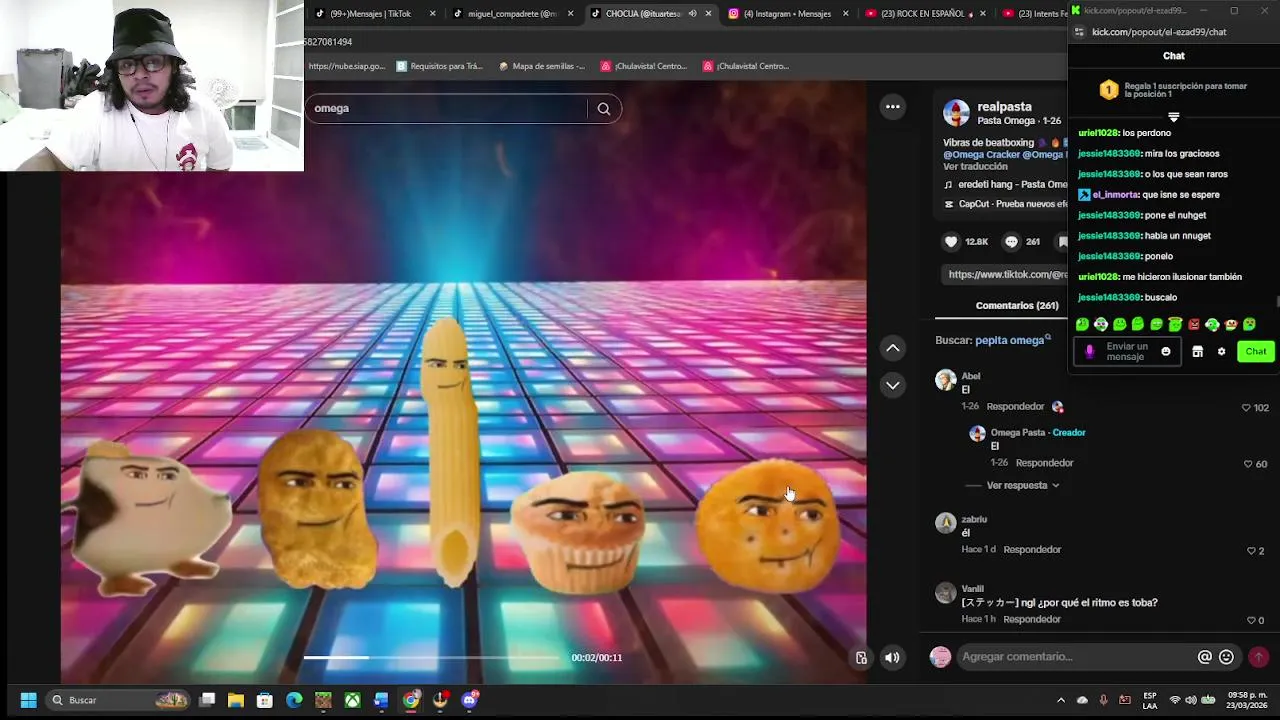Screen dimensions: 1280x720
Task: Click eredeti hang music link
Action: (1005, 185)
